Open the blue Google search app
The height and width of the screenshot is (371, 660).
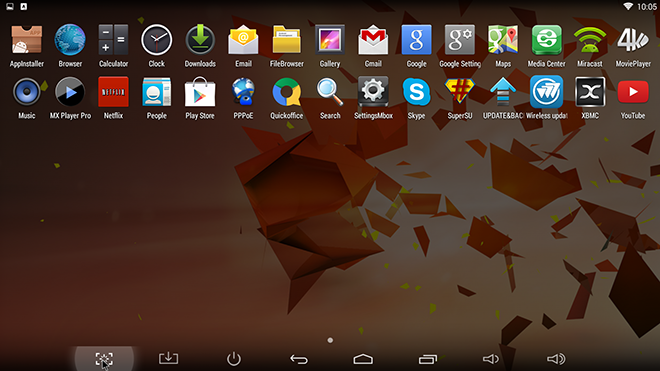[416, 40]
